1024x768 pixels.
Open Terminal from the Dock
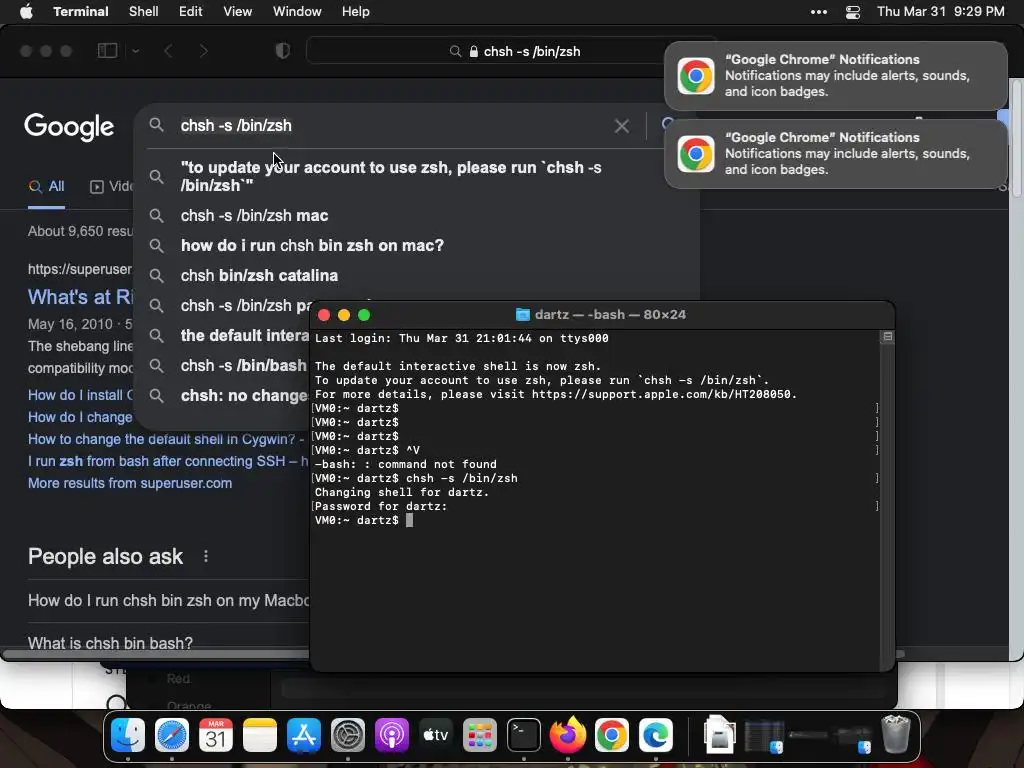pos(524,735)
